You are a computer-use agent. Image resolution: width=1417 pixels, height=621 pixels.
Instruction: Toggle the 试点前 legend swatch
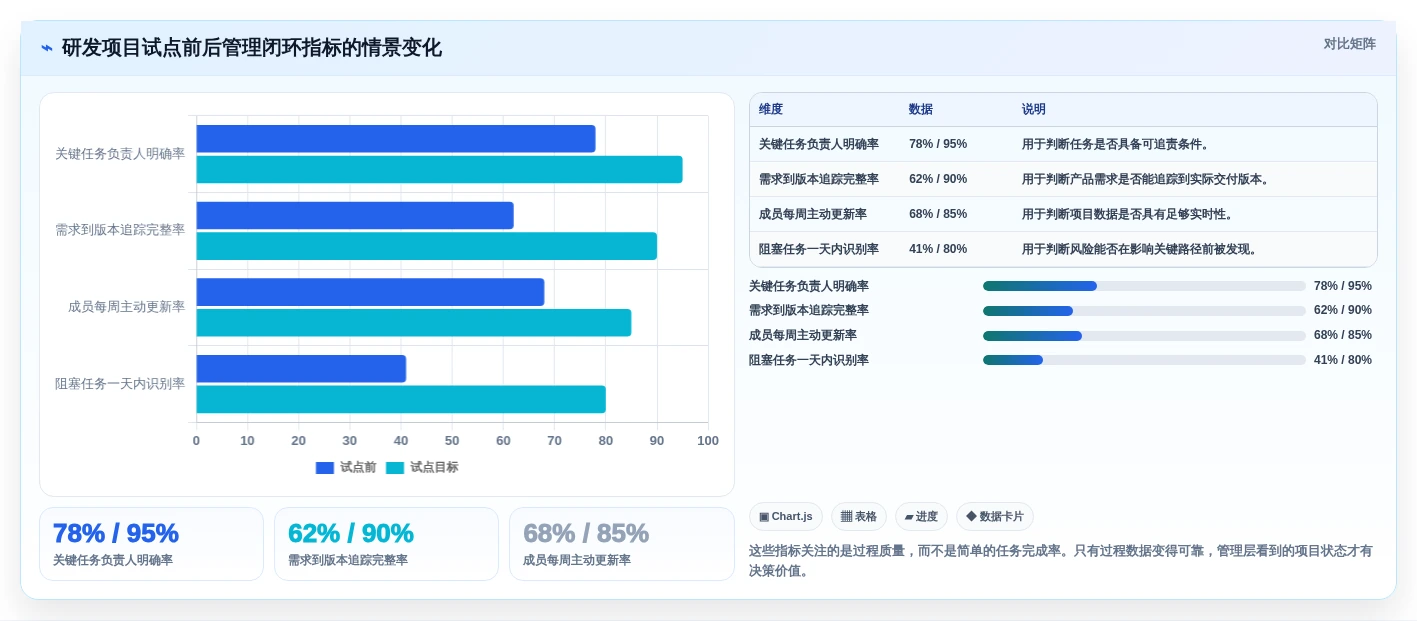325,468
